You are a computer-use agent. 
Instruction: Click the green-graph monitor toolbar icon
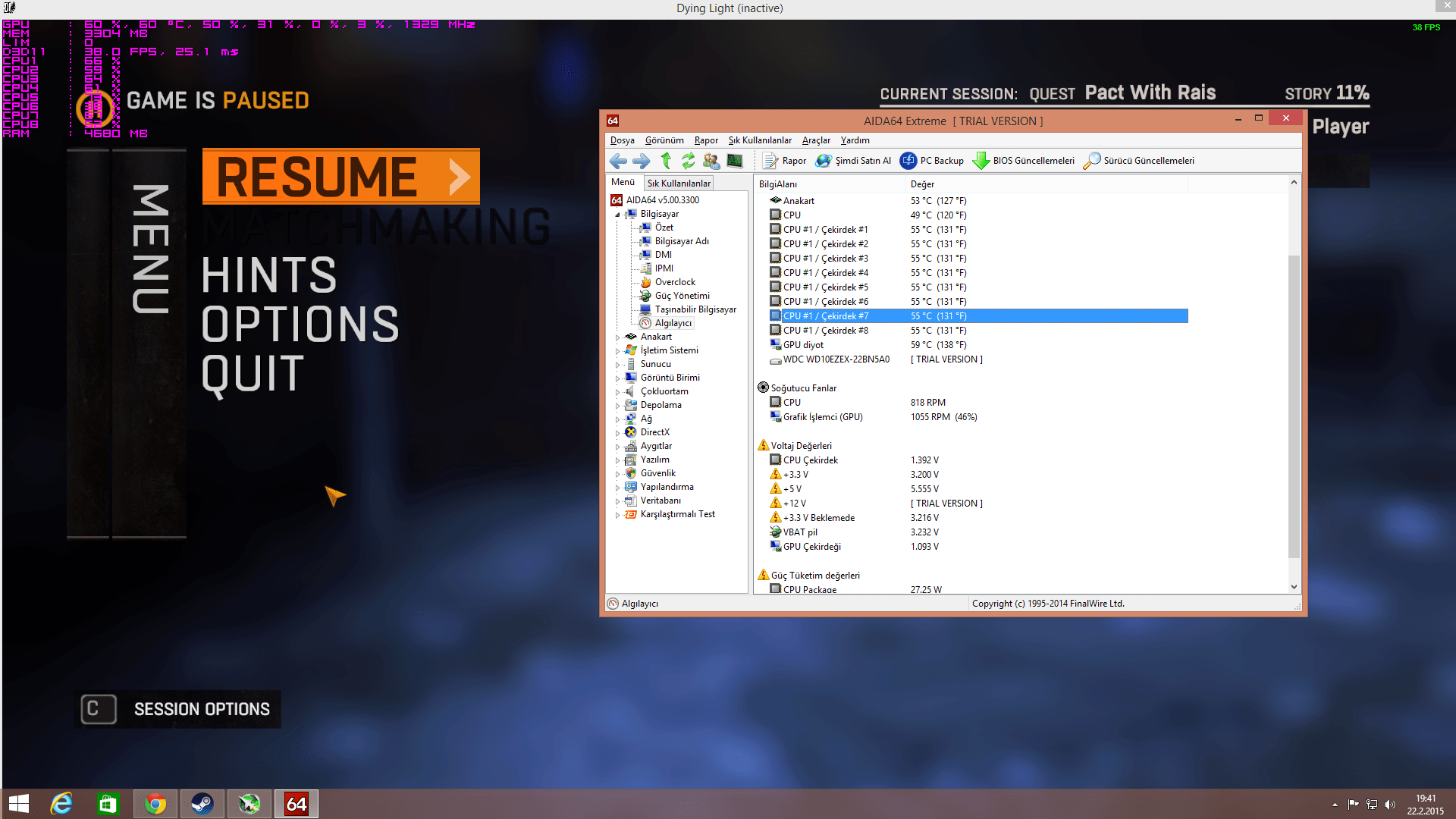pyautogui.click(x=734, y=161)
